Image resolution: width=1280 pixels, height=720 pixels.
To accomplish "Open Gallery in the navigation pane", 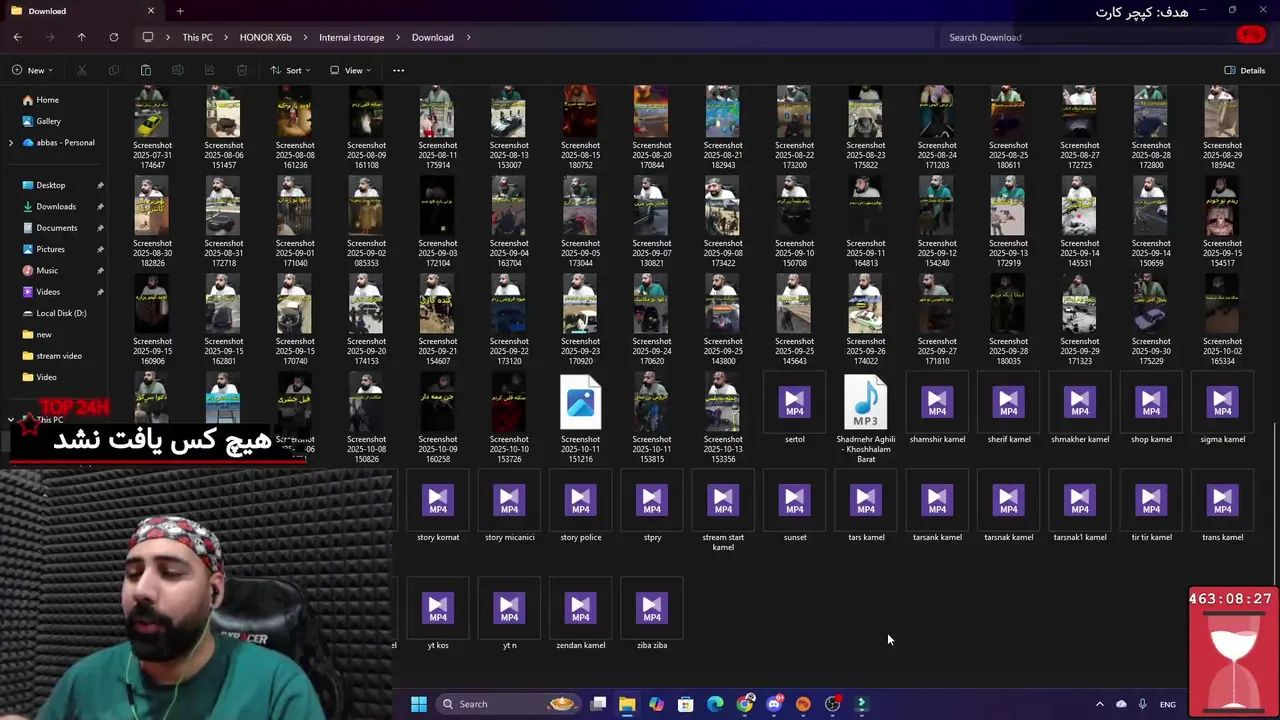I will click(48, 121).
